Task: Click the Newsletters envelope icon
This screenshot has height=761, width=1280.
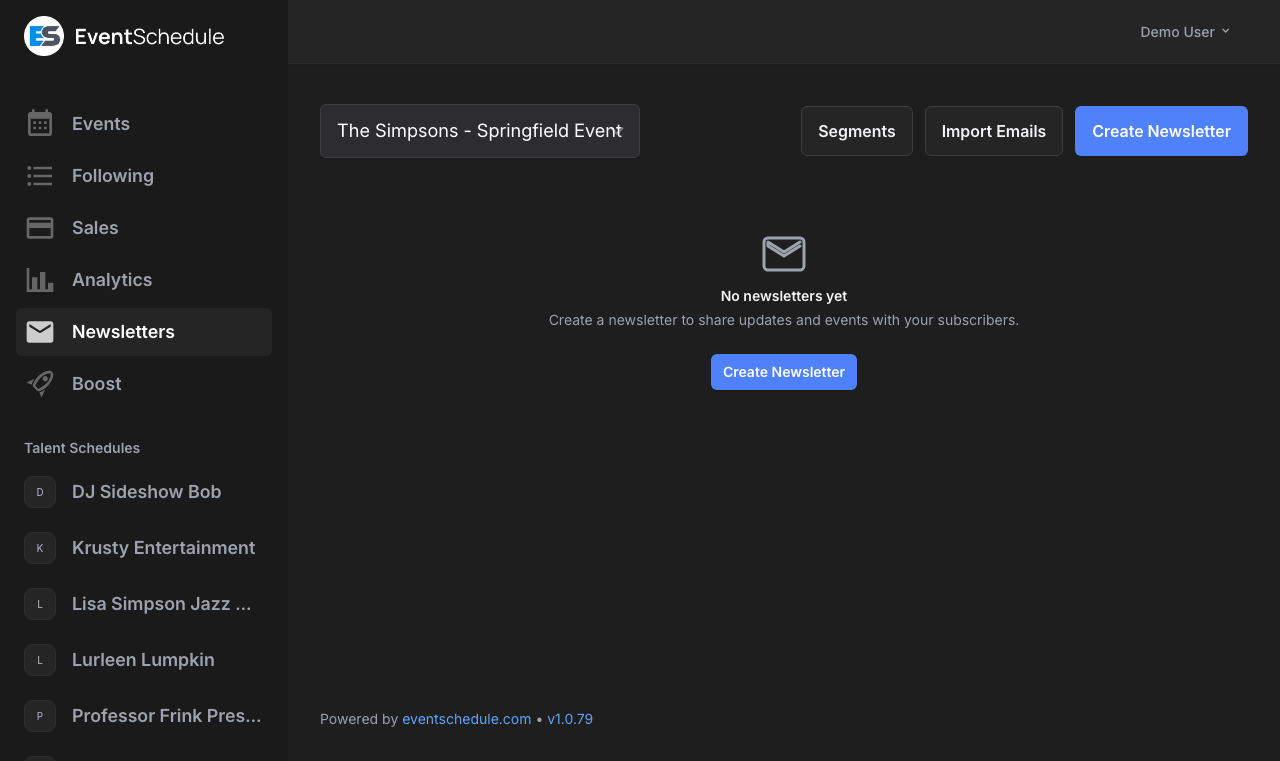Action: [40, 331]
